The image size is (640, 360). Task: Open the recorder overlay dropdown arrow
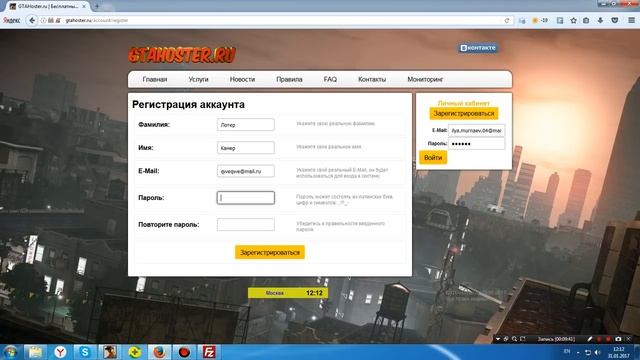(x=498, y=339)
